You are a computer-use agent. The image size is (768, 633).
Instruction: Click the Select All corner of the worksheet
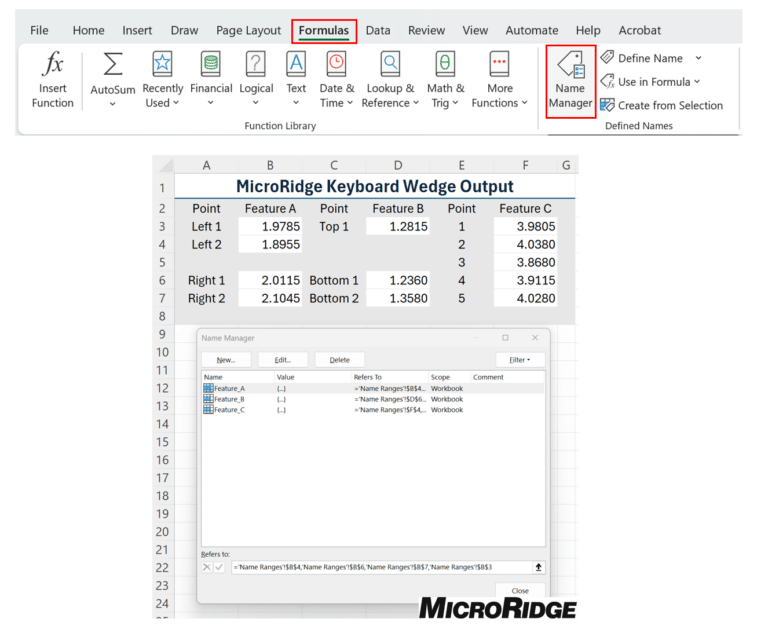(164, 165)
